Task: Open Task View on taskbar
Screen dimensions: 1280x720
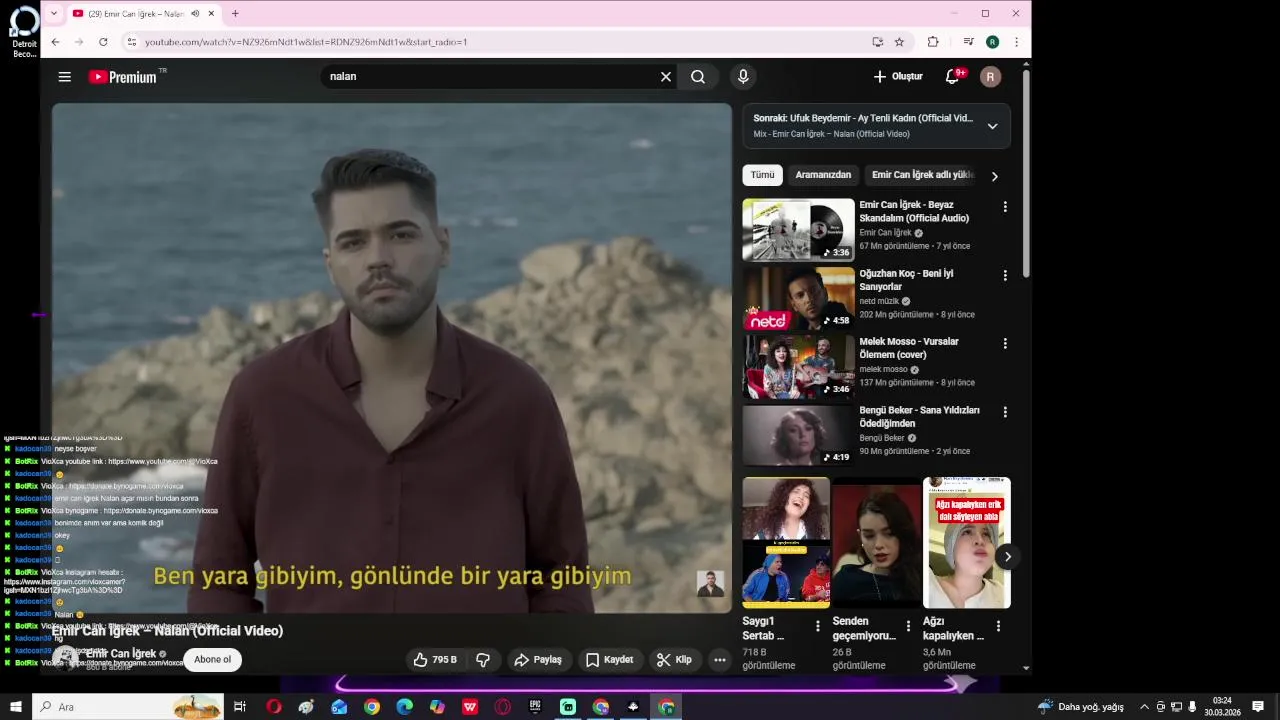Action: [x=240, y=707]
